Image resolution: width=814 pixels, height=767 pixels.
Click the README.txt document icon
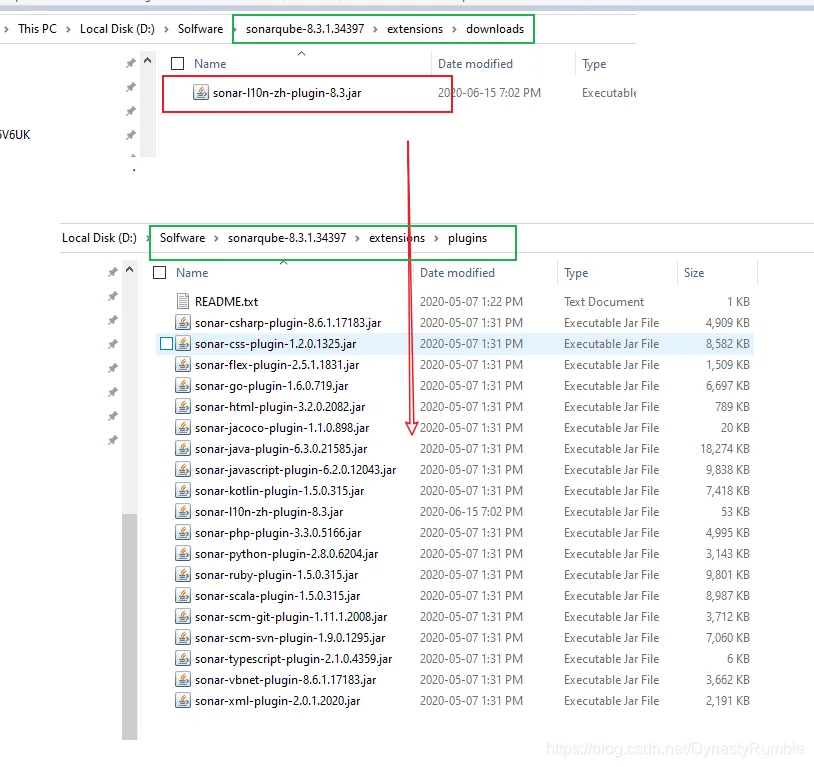point(183,301)
